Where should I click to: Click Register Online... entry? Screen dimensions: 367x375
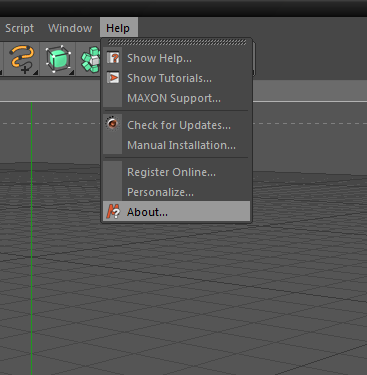click(x=177, y=172)
